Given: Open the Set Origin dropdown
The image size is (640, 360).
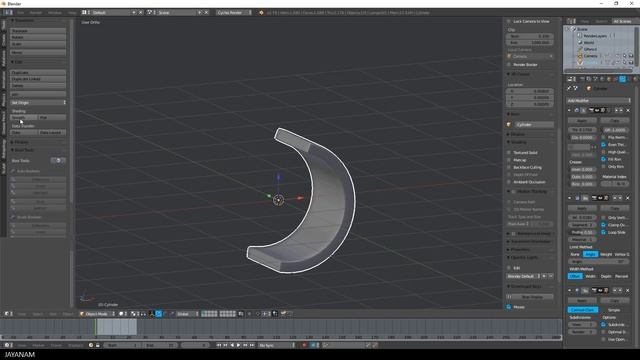Looking at the screenshot, I should [38, 103].
